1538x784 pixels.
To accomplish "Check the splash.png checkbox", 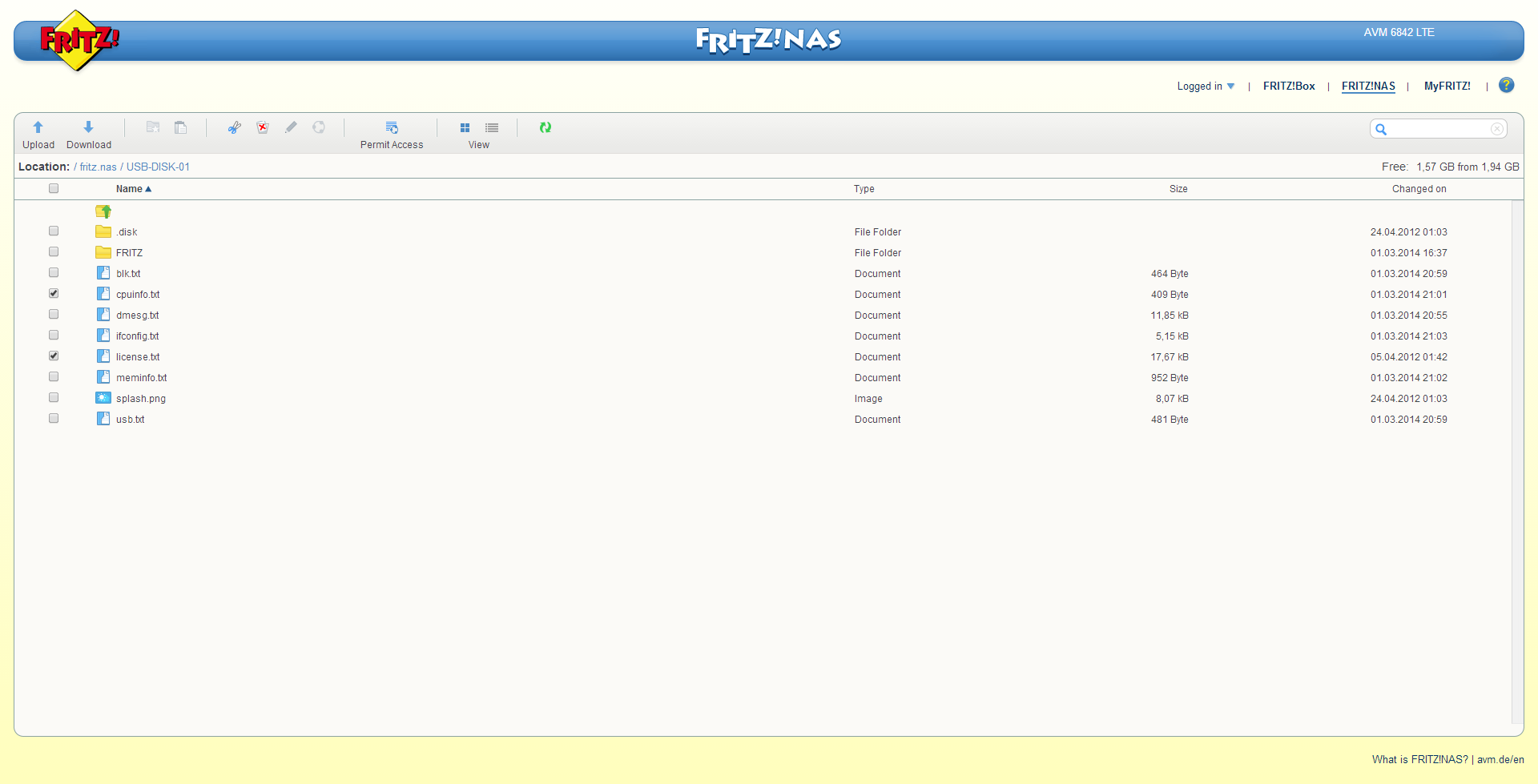I will [54, 397].
